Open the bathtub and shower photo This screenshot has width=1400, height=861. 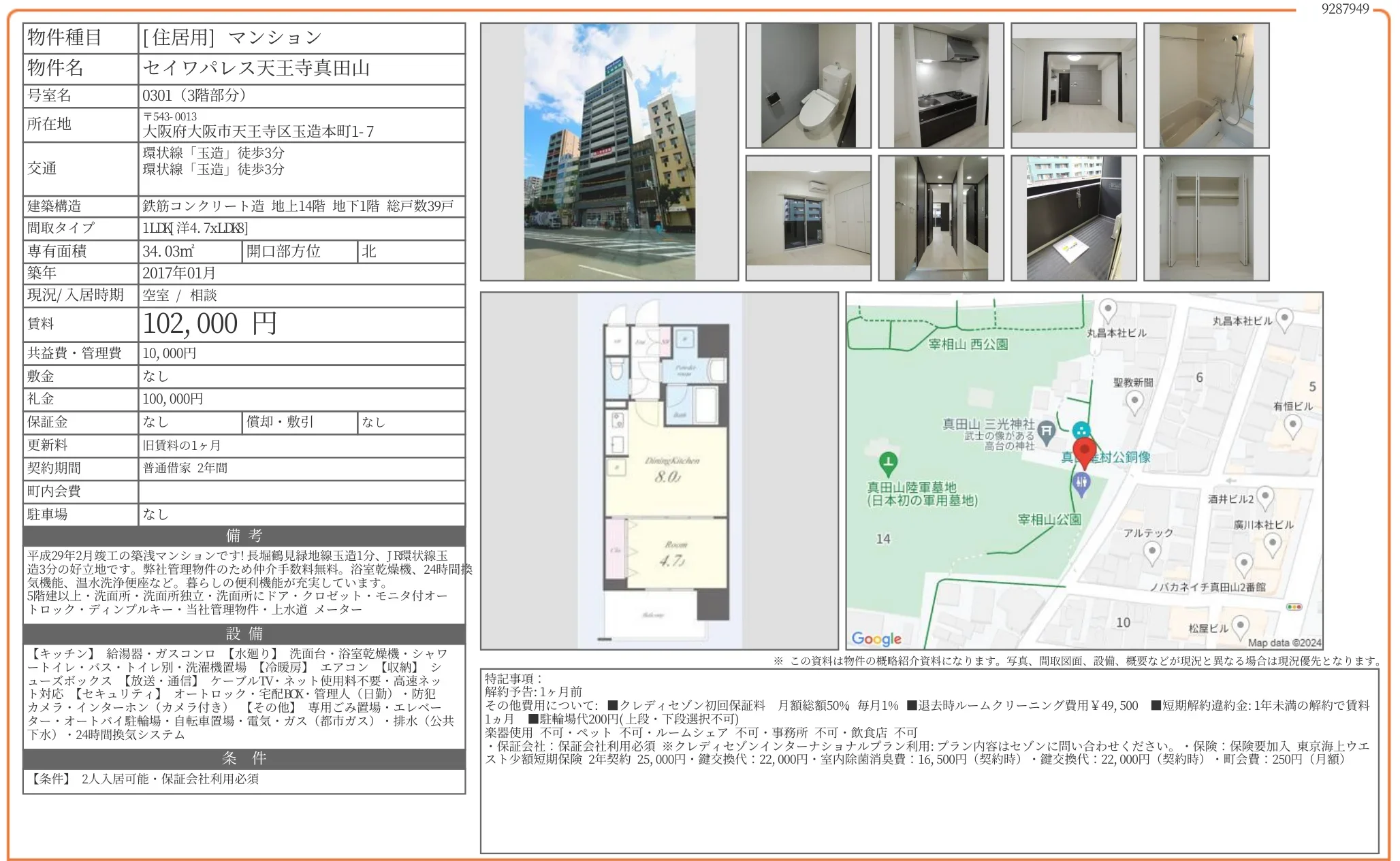(1206, 86)
